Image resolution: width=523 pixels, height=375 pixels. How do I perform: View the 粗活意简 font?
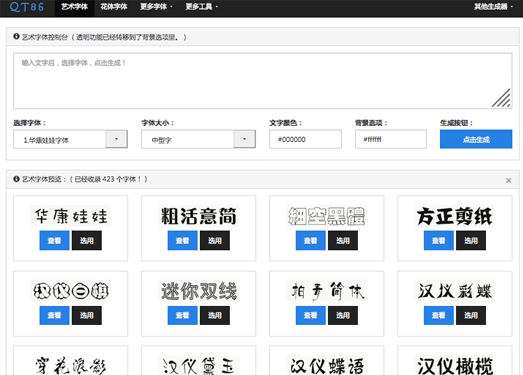182,241
